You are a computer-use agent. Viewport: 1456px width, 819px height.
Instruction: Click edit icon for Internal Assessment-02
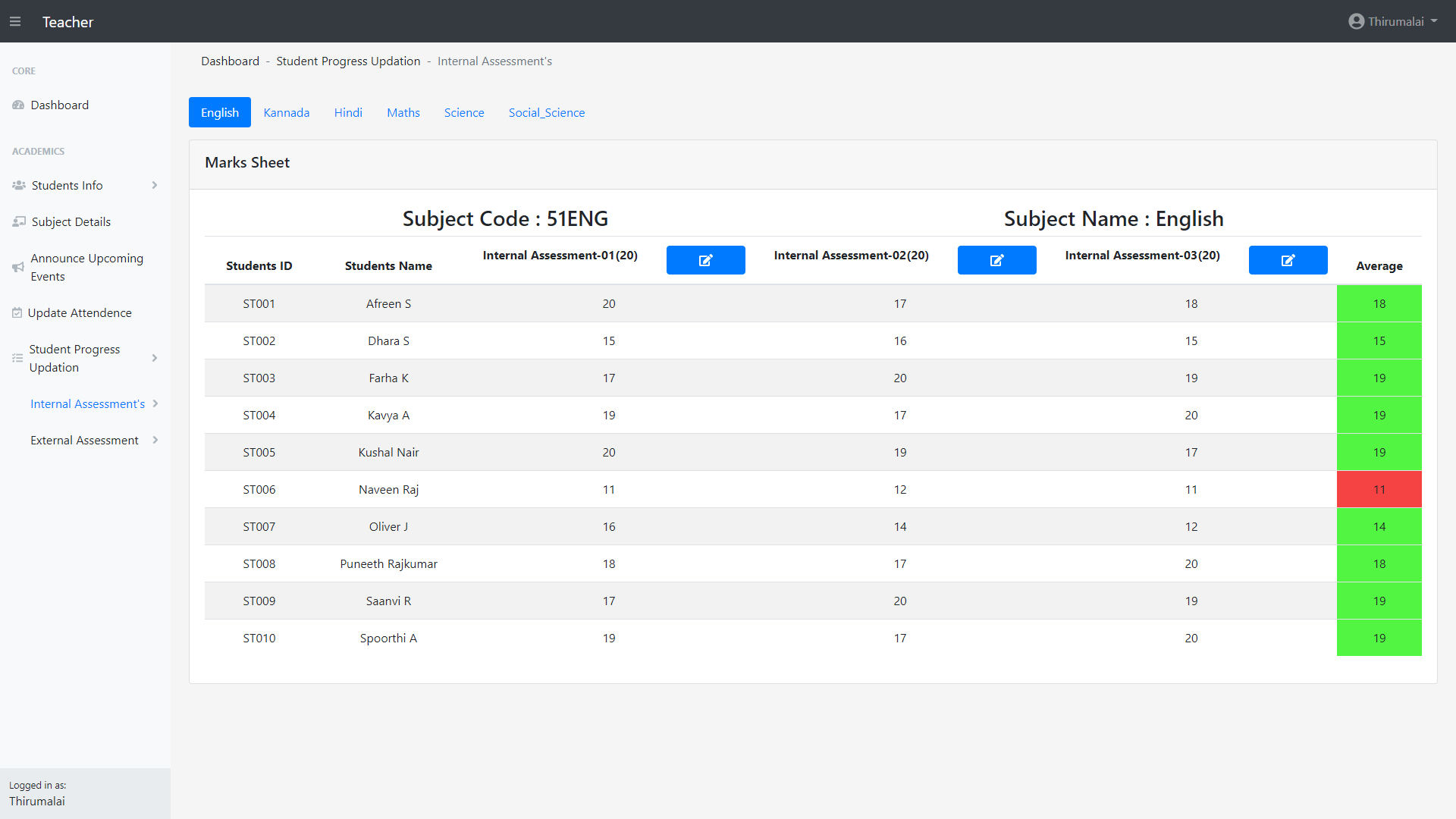click(996, 260)
